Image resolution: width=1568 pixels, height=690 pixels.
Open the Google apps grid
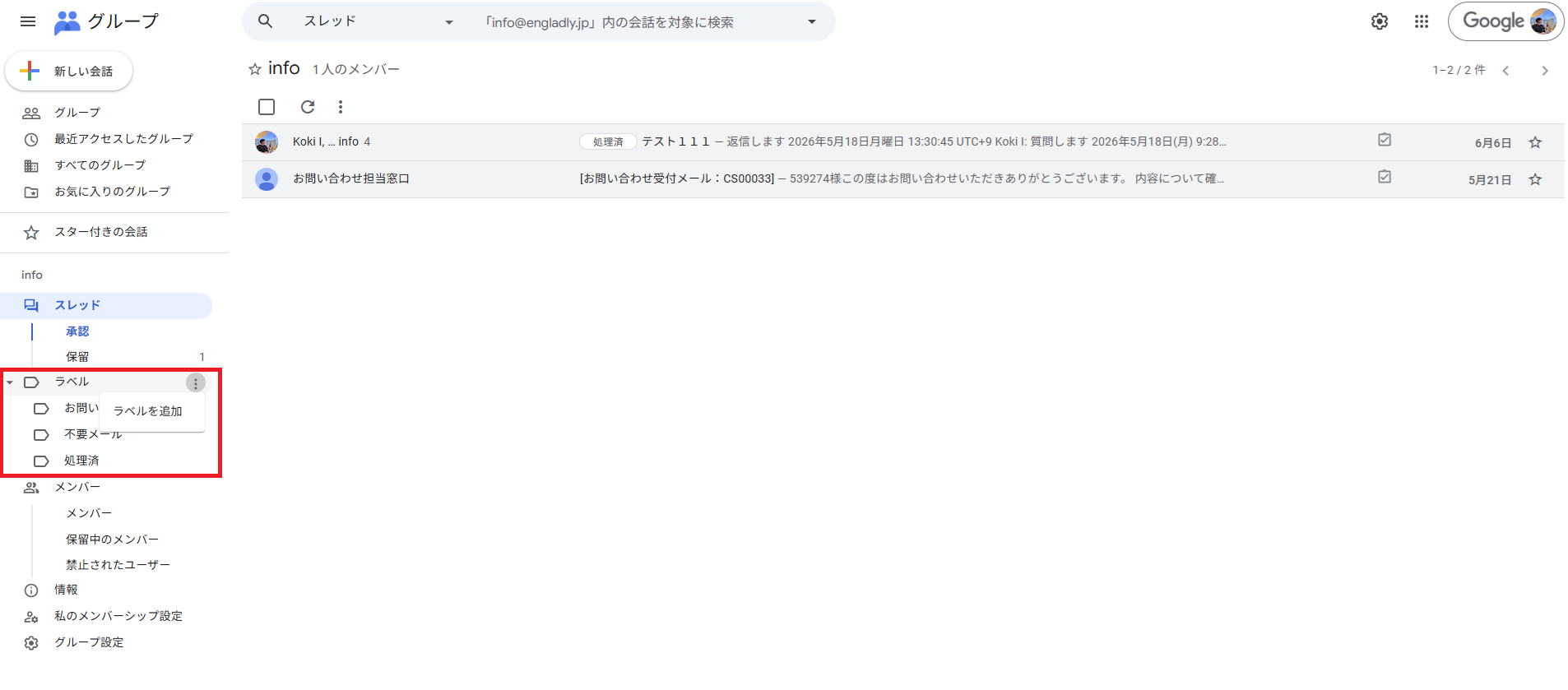(1422, 21)
